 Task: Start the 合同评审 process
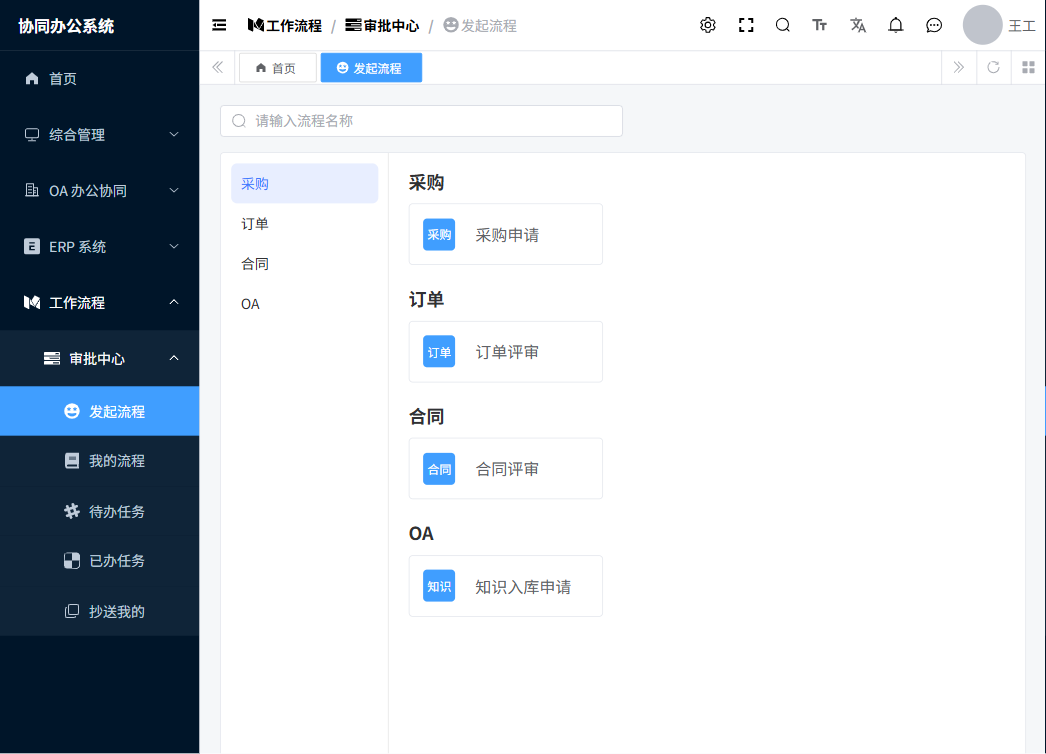506,468
